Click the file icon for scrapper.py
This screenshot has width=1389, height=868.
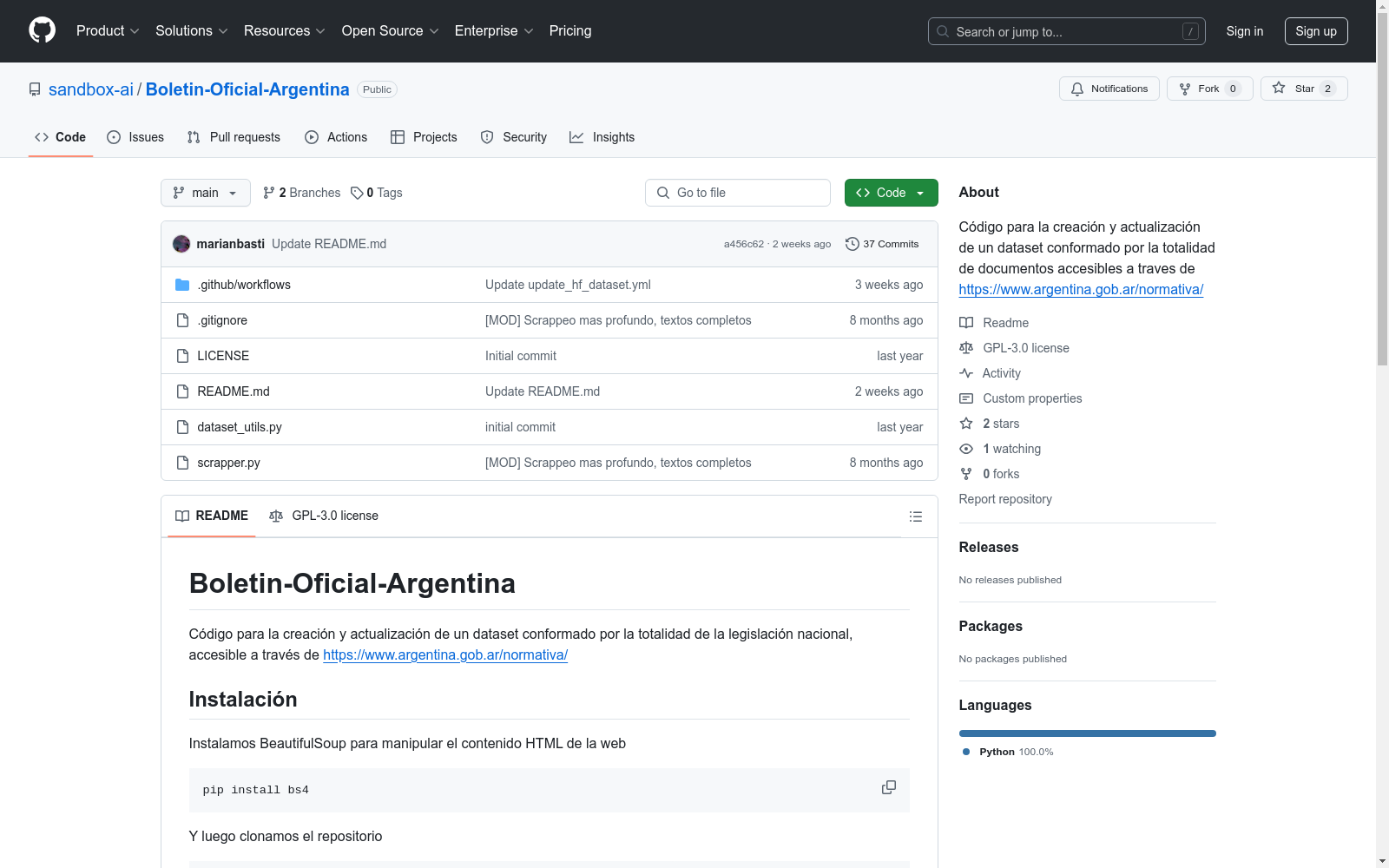(x=182, y=463)
